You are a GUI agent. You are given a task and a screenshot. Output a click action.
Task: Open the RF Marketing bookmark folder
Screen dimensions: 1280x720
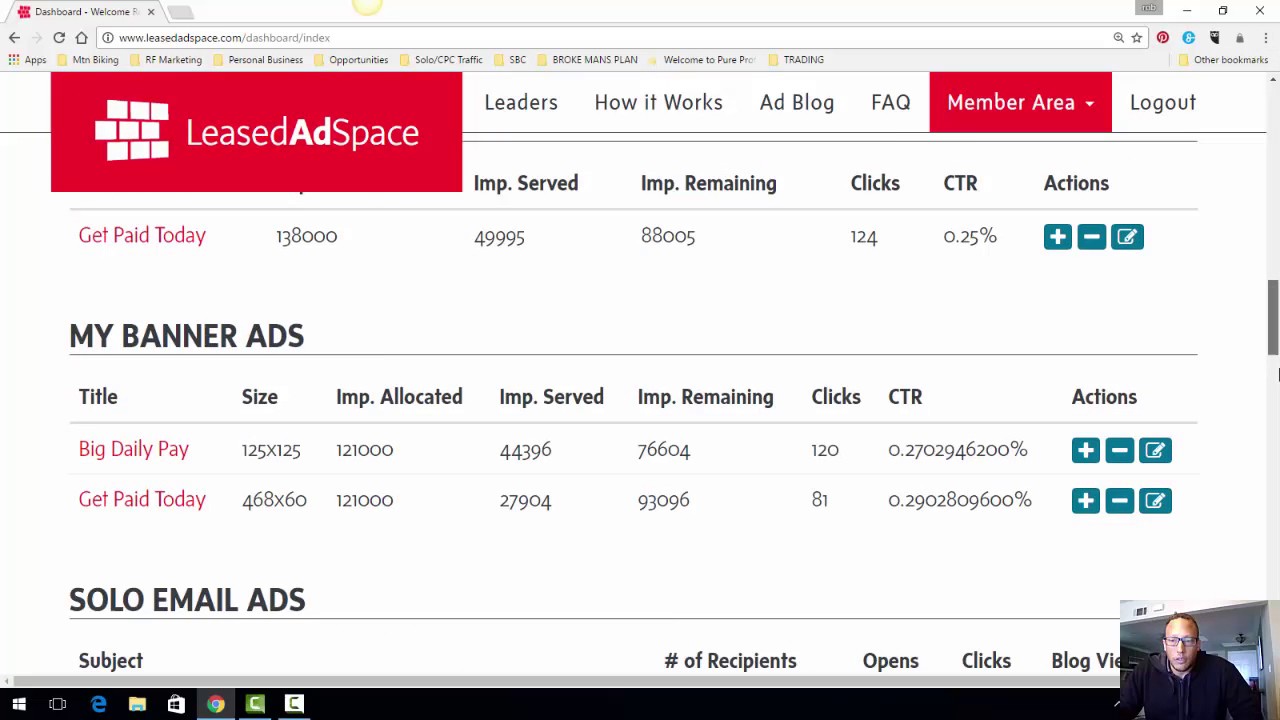(166, 60)
